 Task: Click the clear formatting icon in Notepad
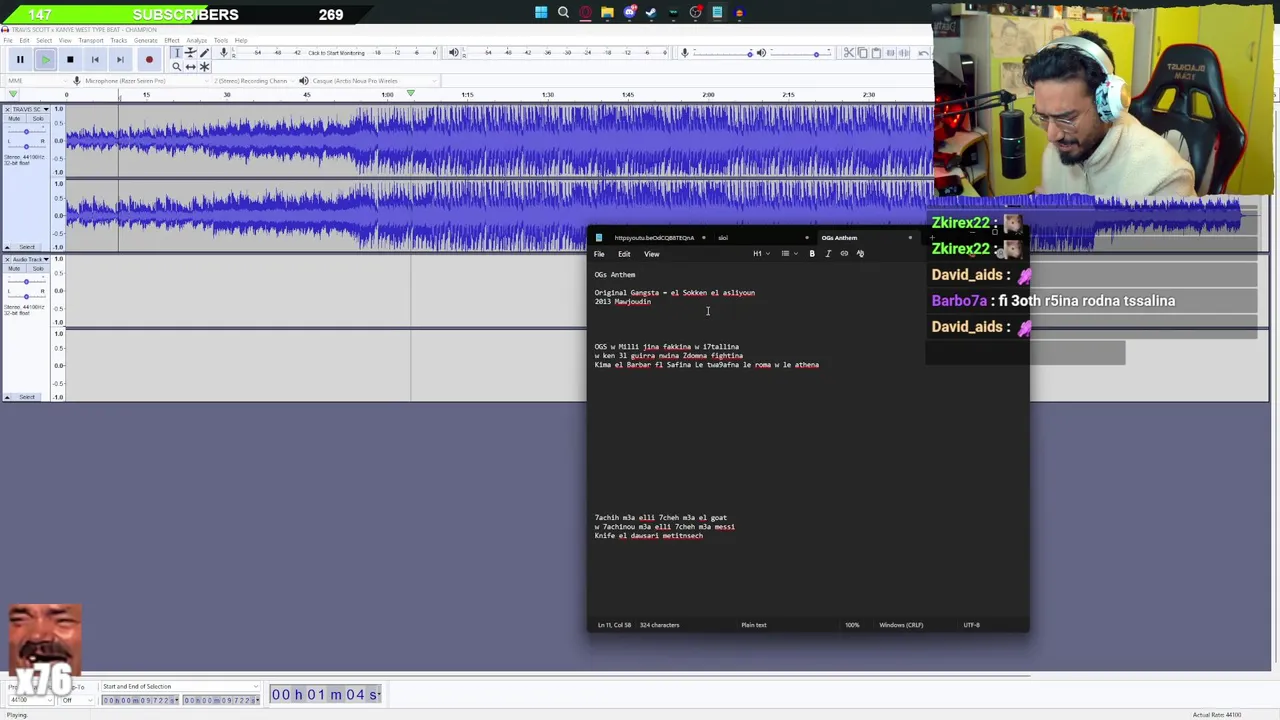pos(860,254)
